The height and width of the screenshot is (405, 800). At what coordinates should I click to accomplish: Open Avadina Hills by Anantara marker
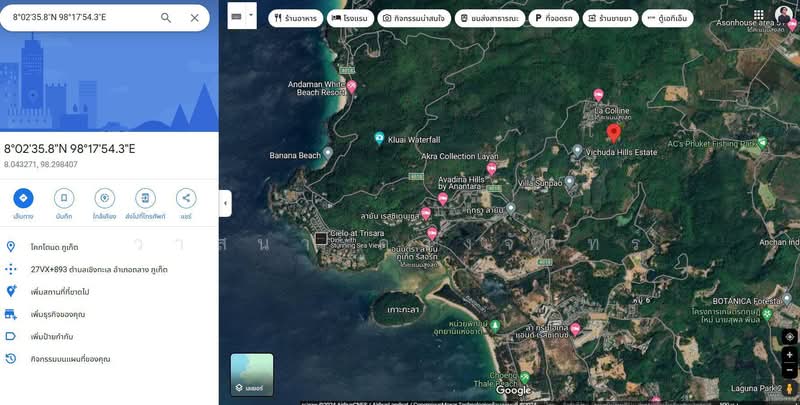443,198
